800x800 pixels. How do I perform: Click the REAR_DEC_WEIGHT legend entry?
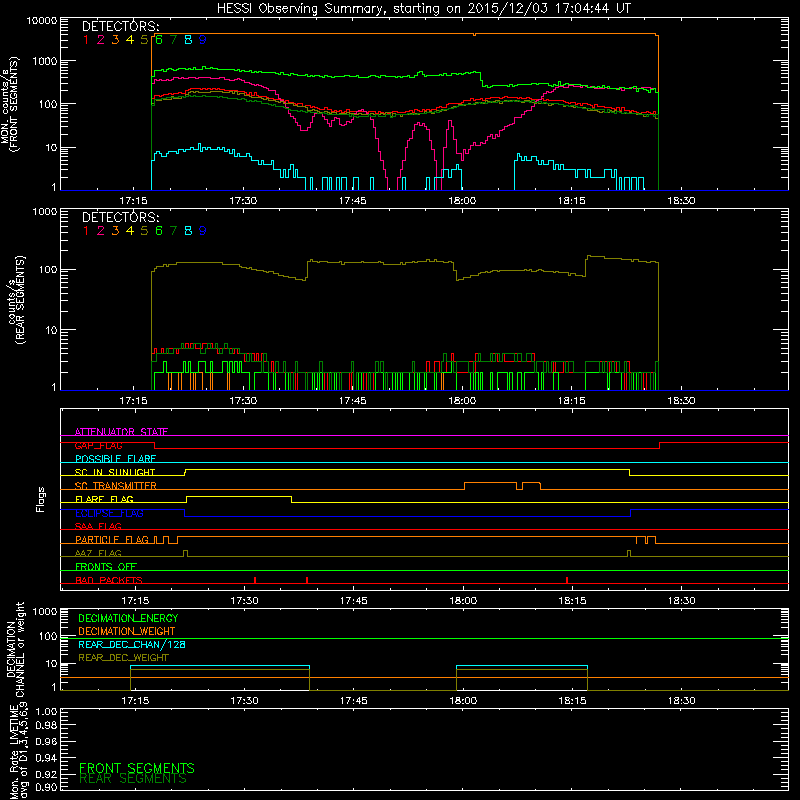click(123, 658)
